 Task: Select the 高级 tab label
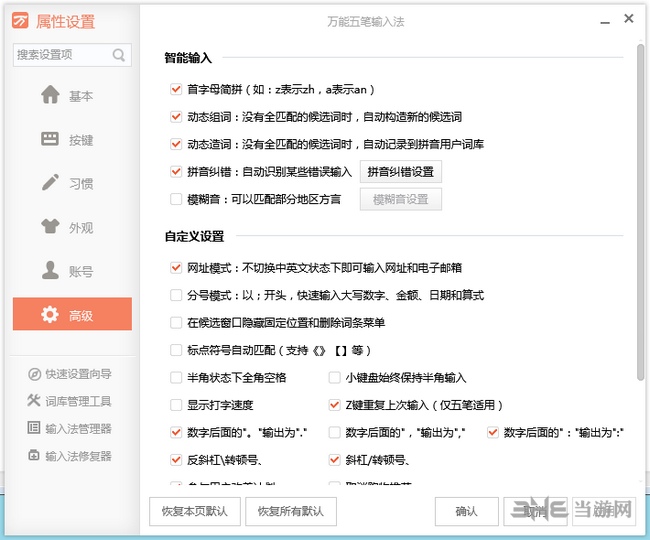pos(81,316)
